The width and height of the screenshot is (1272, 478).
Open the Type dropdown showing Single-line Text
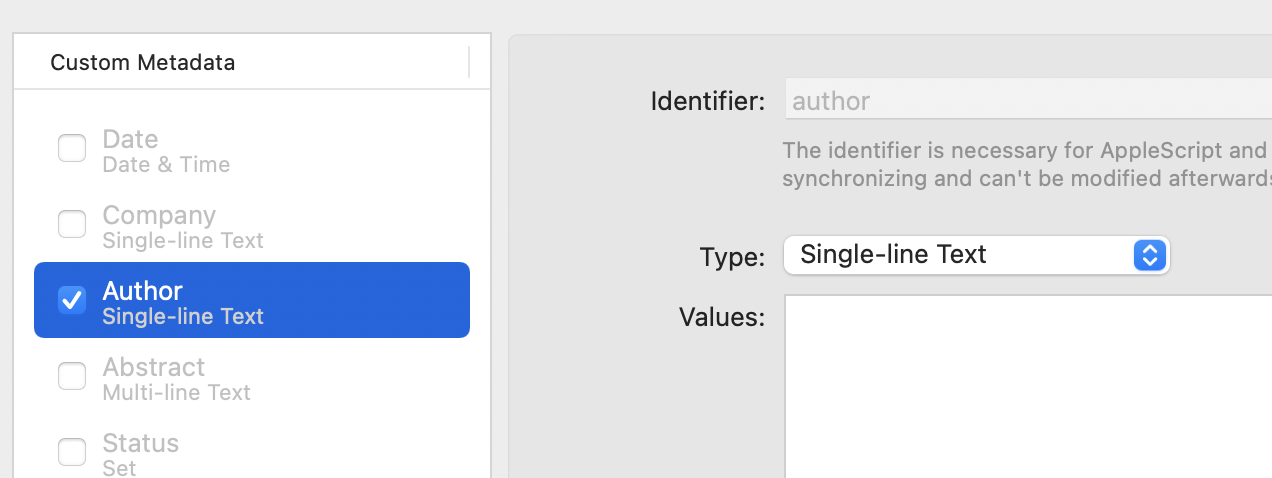(x=977, y=255)
